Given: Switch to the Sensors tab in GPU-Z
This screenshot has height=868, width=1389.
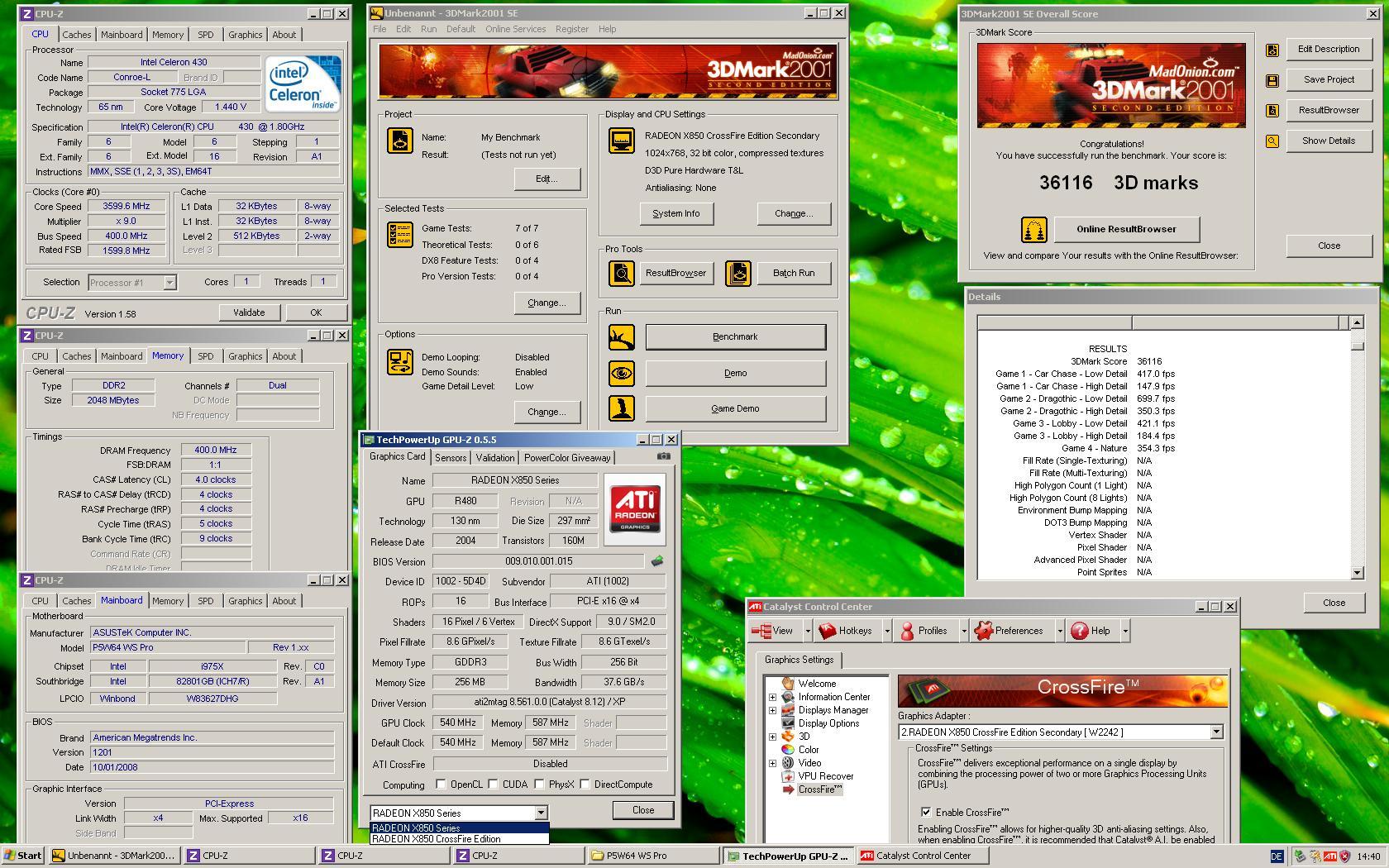Looking at the screenshot, I should tap(451, 457).
